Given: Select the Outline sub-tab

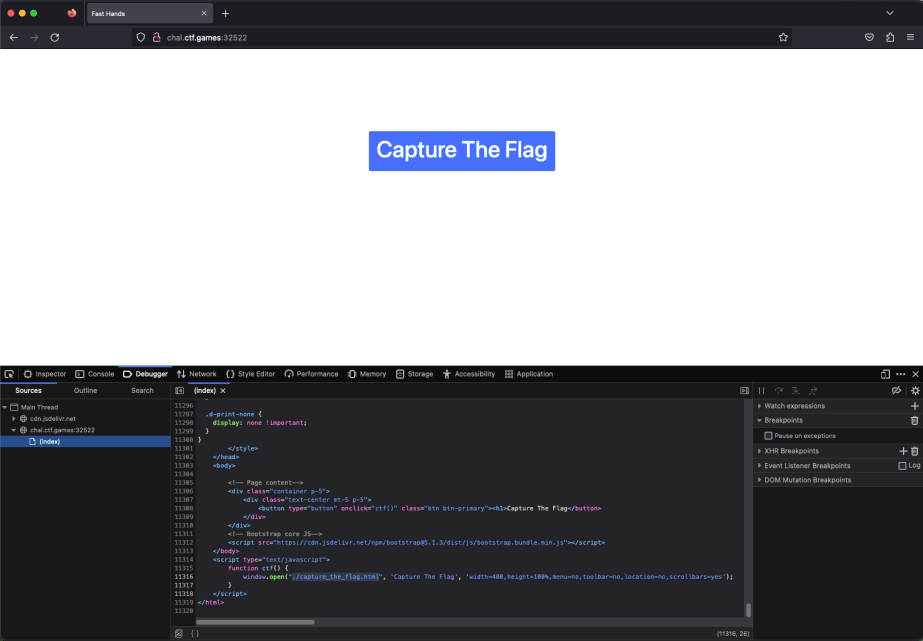Looking at the screenshot, I should [85, 391].
